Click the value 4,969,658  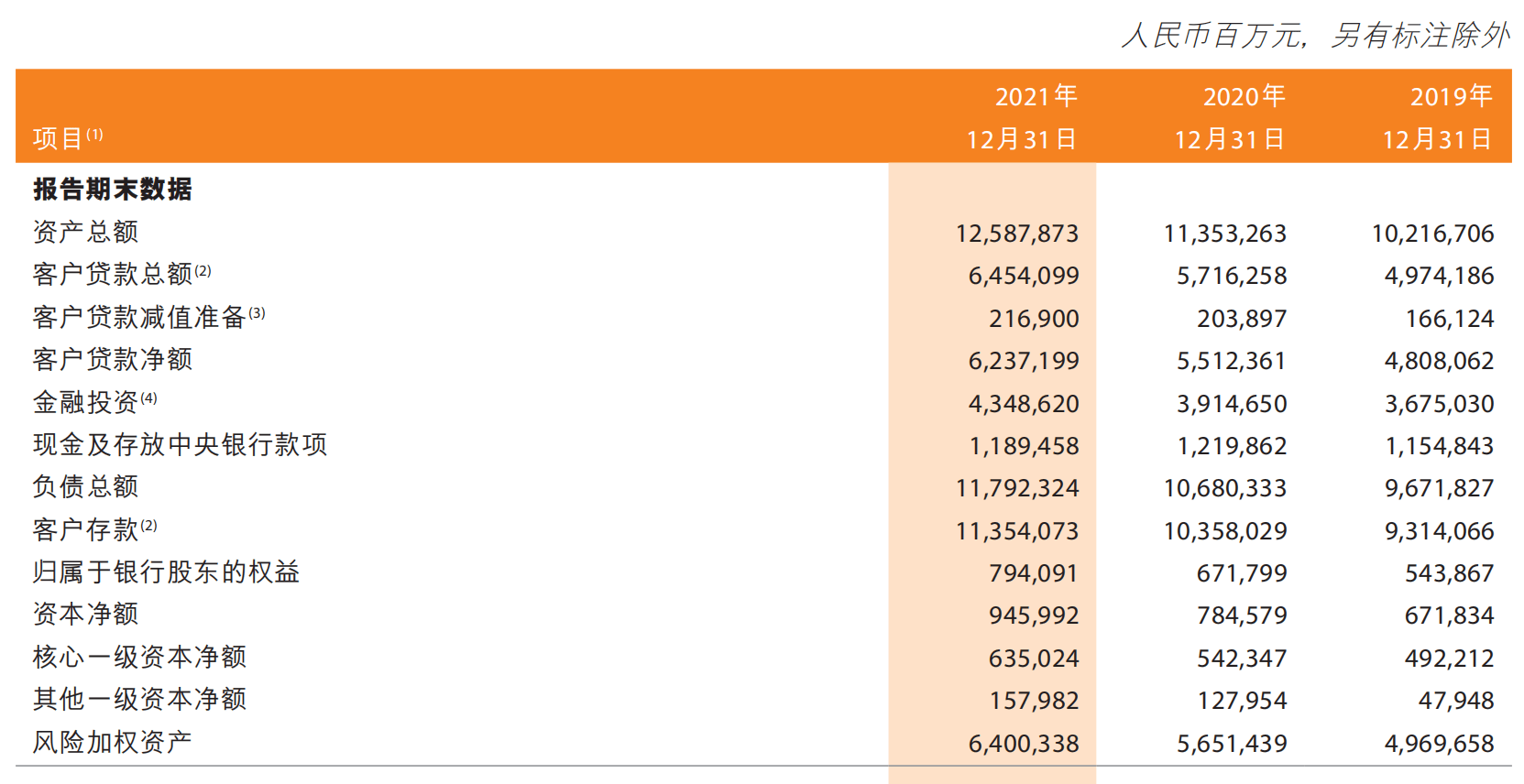click(x=1440, y=744)
